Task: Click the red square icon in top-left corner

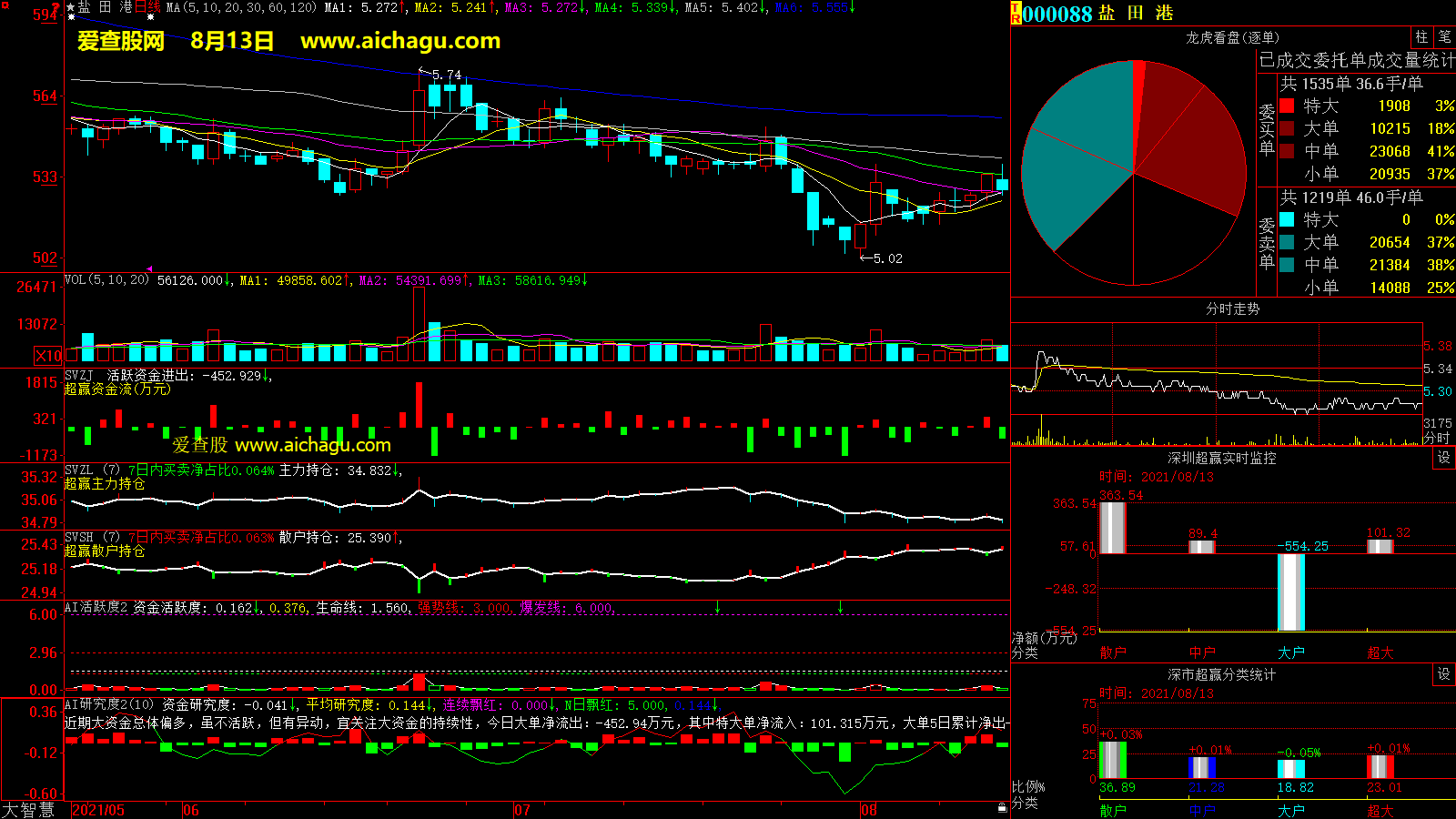Action: click(5, 5)
